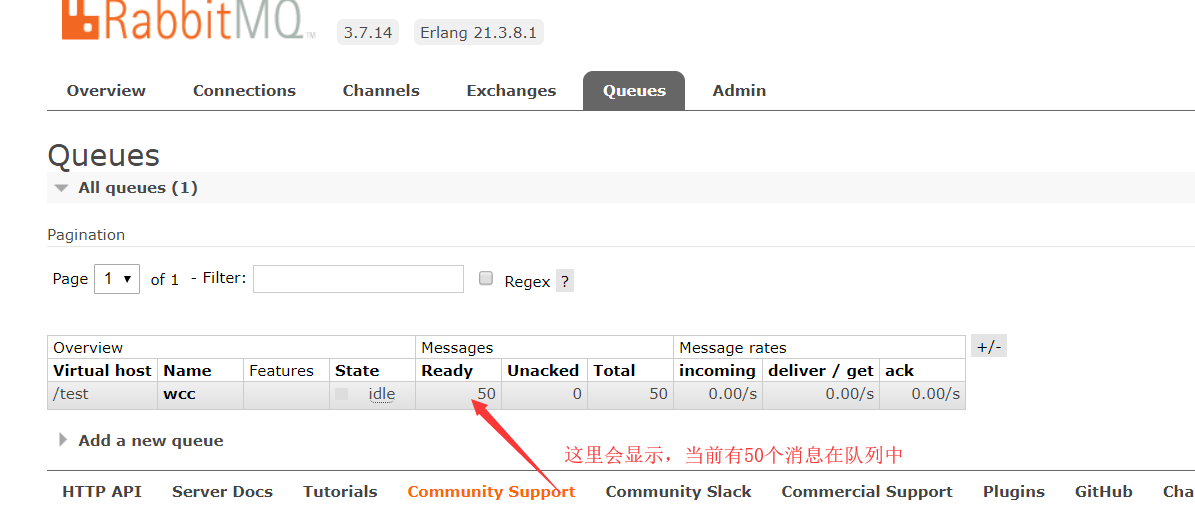Image resolution: width=1195 pixels, height=524 pixels.
Task: Click the Regex help question mark
Action: [x=565, y=281]
